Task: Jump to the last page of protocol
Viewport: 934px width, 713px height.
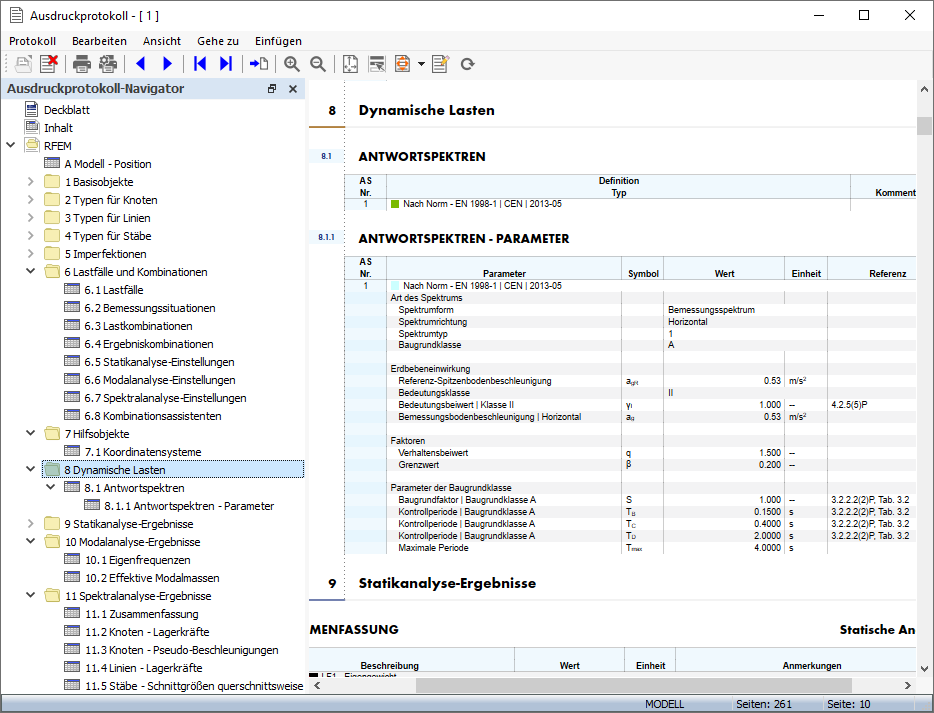Action: (226, 64)
